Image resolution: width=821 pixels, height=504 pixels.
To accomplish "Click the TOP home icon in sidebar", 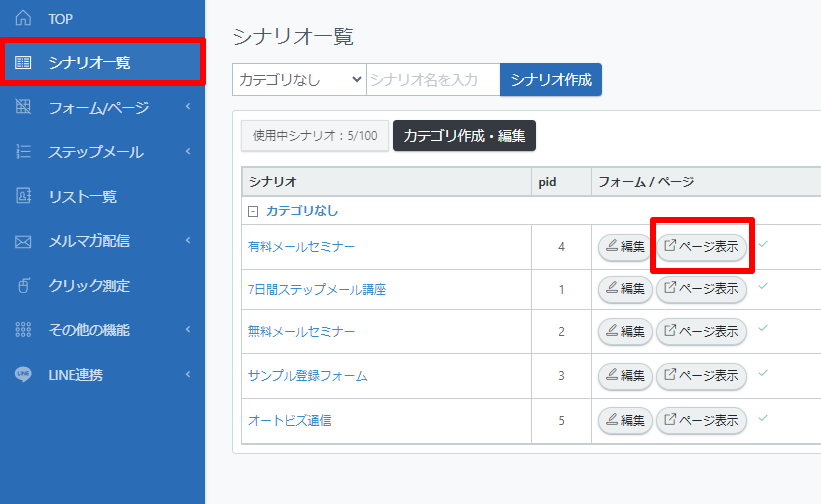I will point(24,19).
